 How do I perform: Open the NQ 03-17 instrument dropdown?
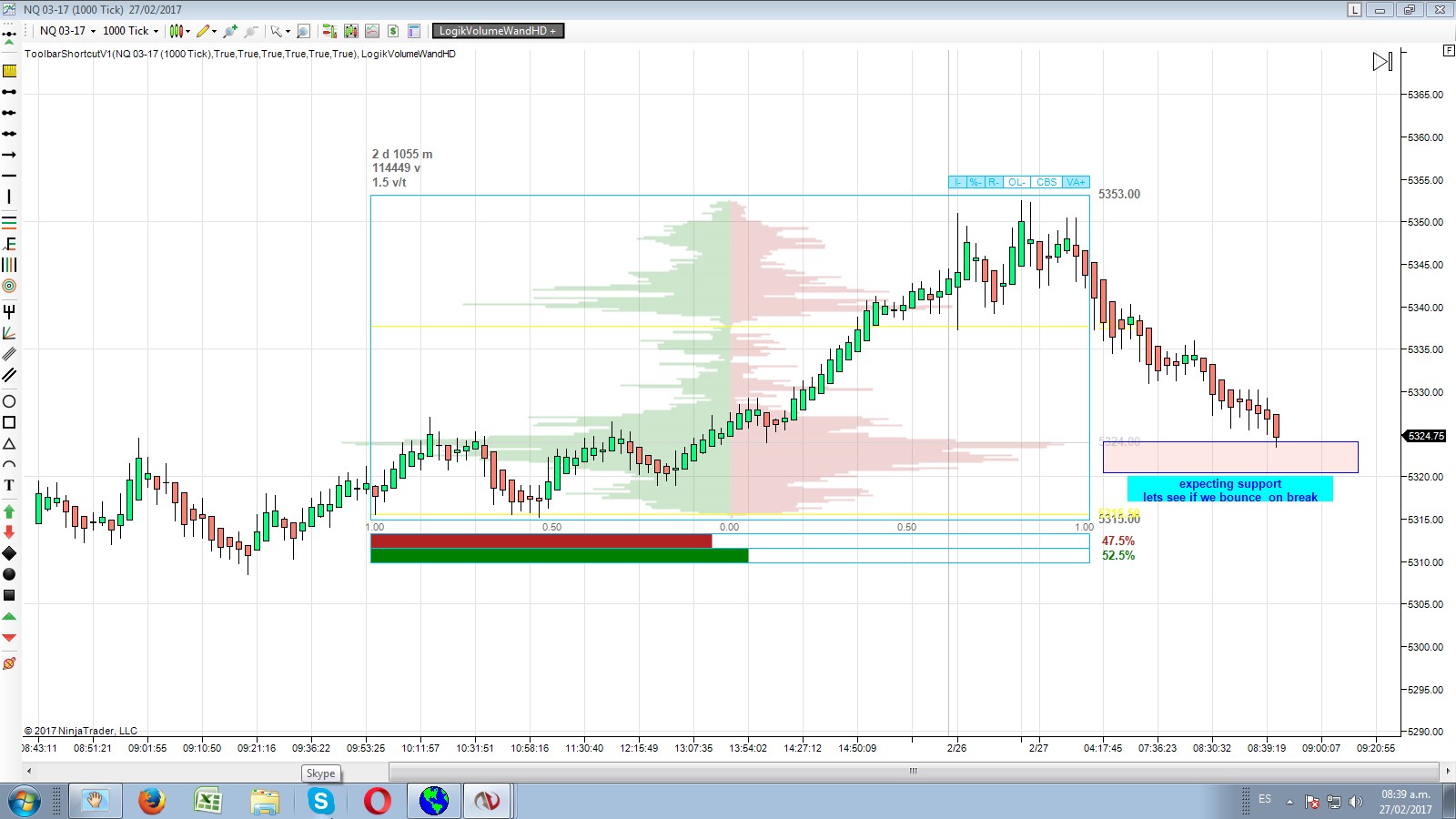[67, 31]
